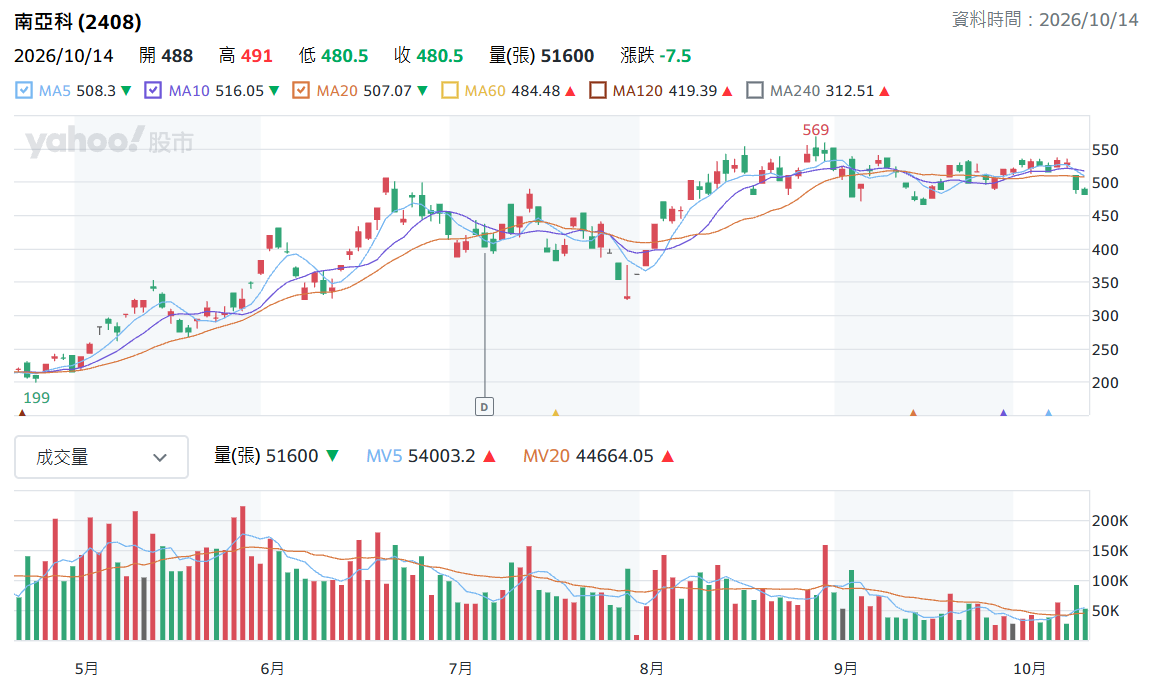
Task: Click the 10月 label on time axis
Action: point(1029,669)
